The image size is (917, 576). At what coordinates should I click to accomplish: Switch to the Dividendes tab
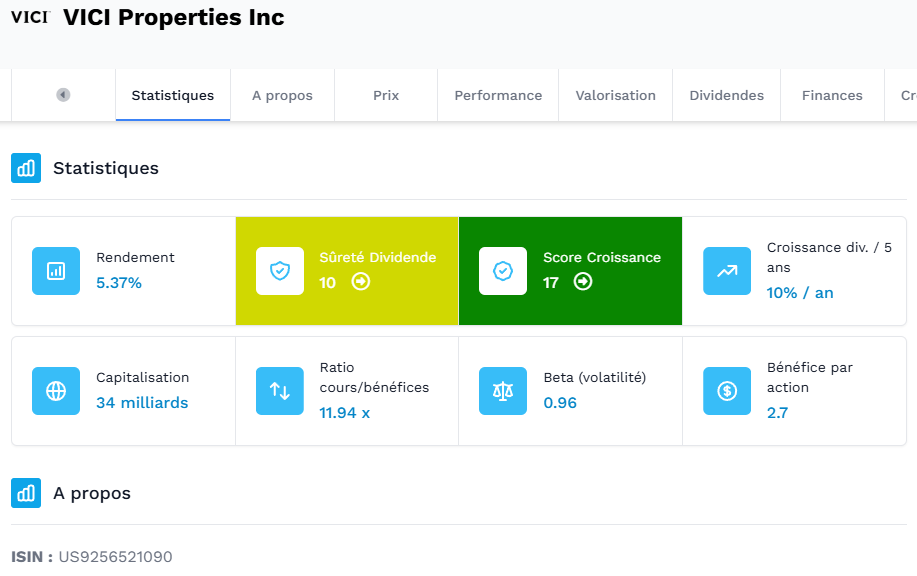point(726,95)
